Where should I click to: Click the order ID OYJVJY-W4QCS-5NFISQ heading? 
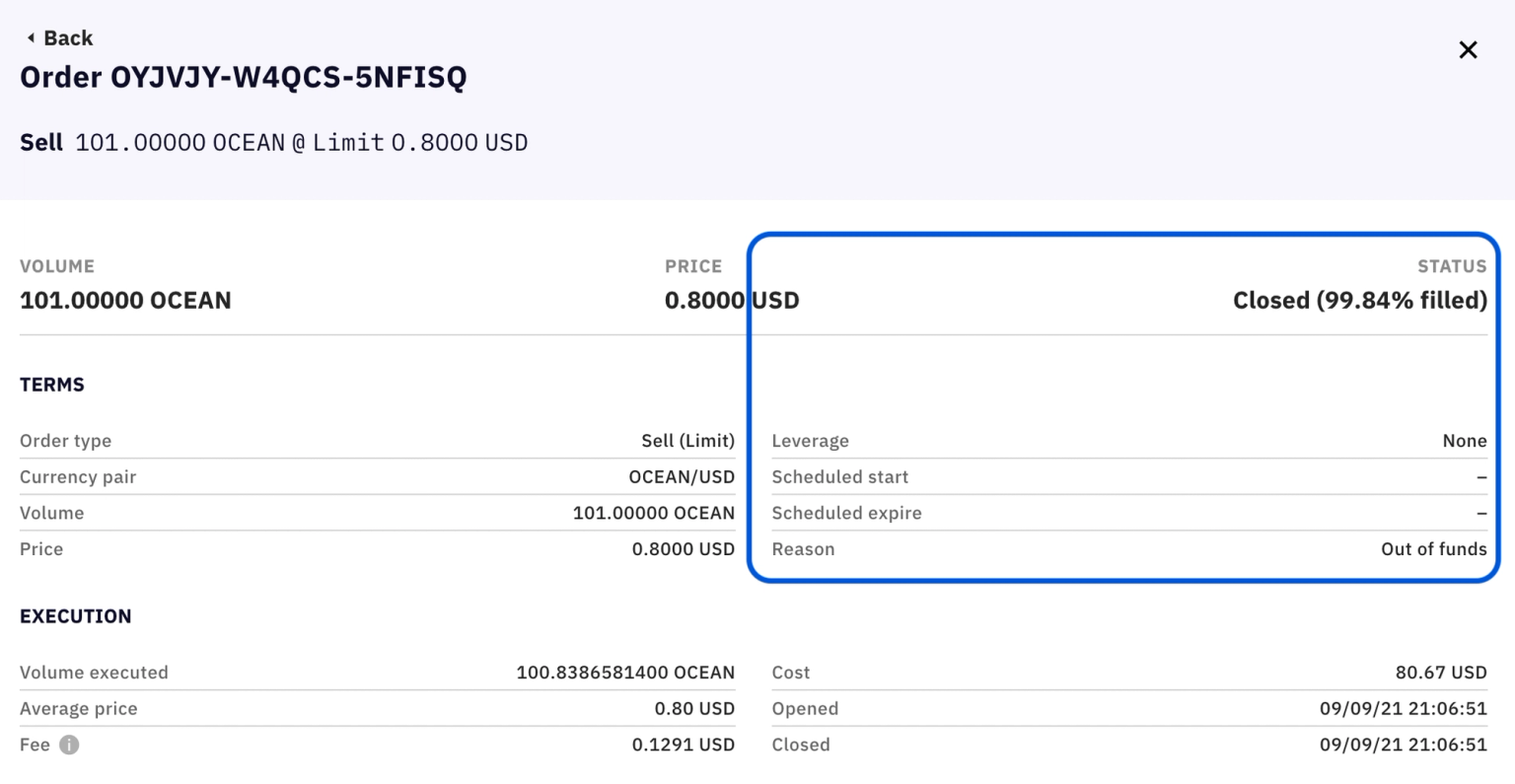tap(244, 77)
